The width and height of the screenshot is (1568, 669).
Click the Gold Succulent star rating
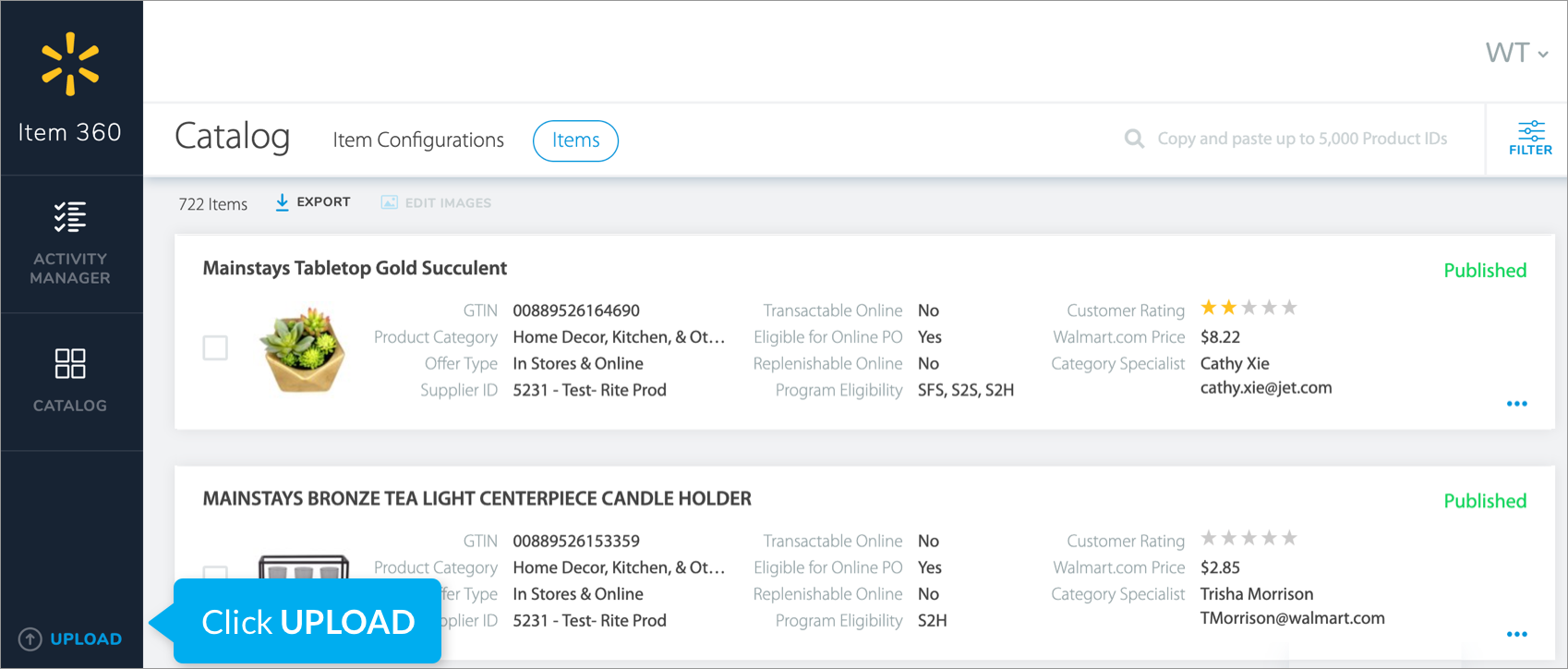pos(1248,308)
